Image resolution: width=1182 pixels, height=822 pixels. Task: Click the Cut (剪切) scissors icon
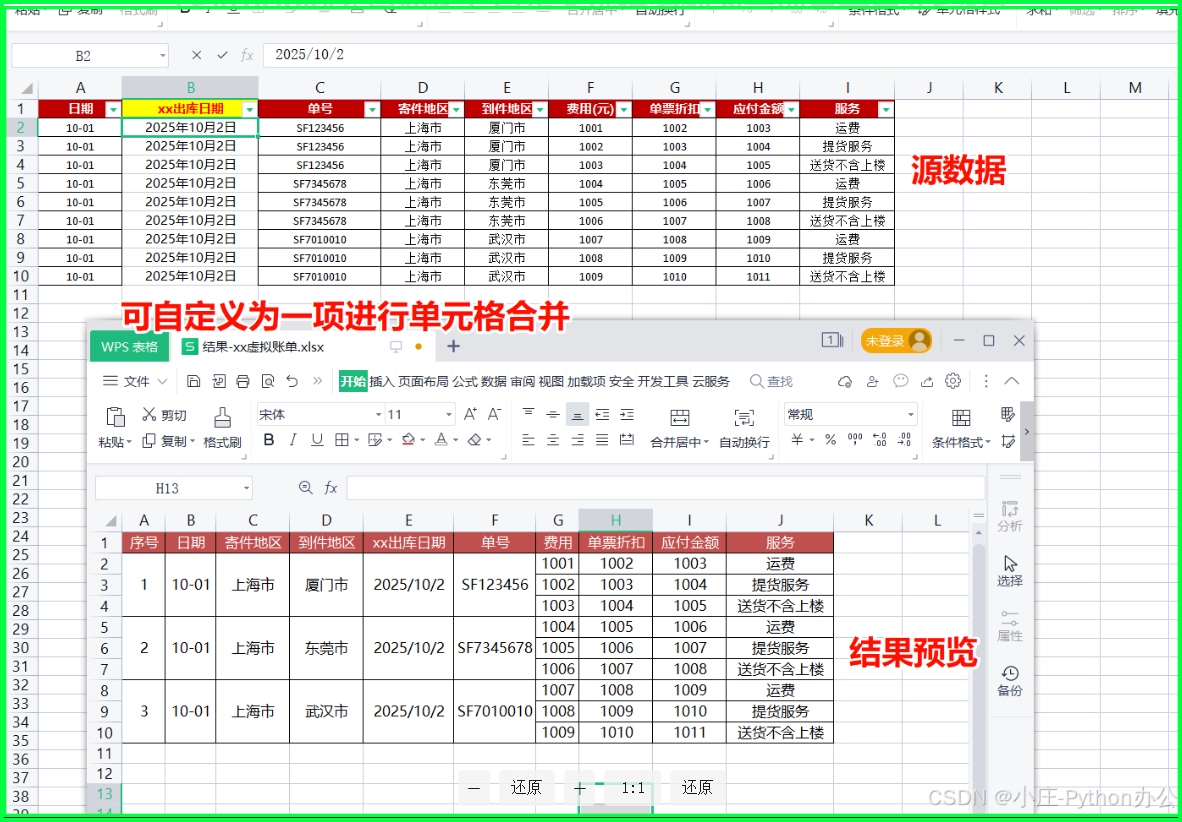click(150, 415)
